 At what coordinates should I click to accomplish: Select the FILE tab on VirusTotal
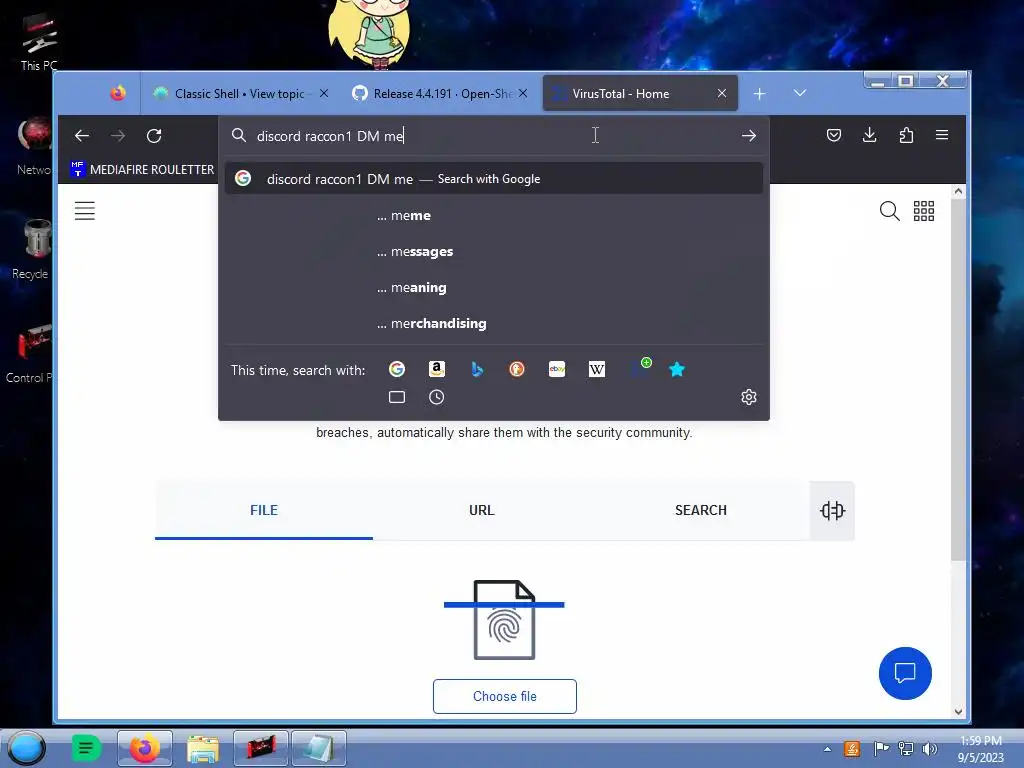tap(264, 510)
